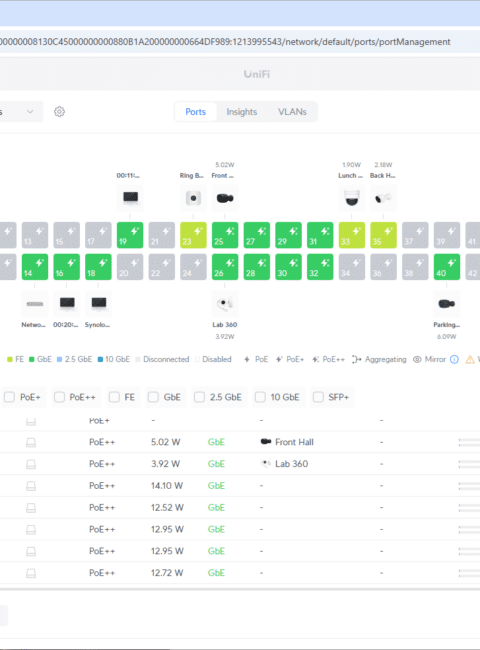480x650 pixels.
Task: Click the port icon in Front Hall row
Action: [x=31, y=443]
